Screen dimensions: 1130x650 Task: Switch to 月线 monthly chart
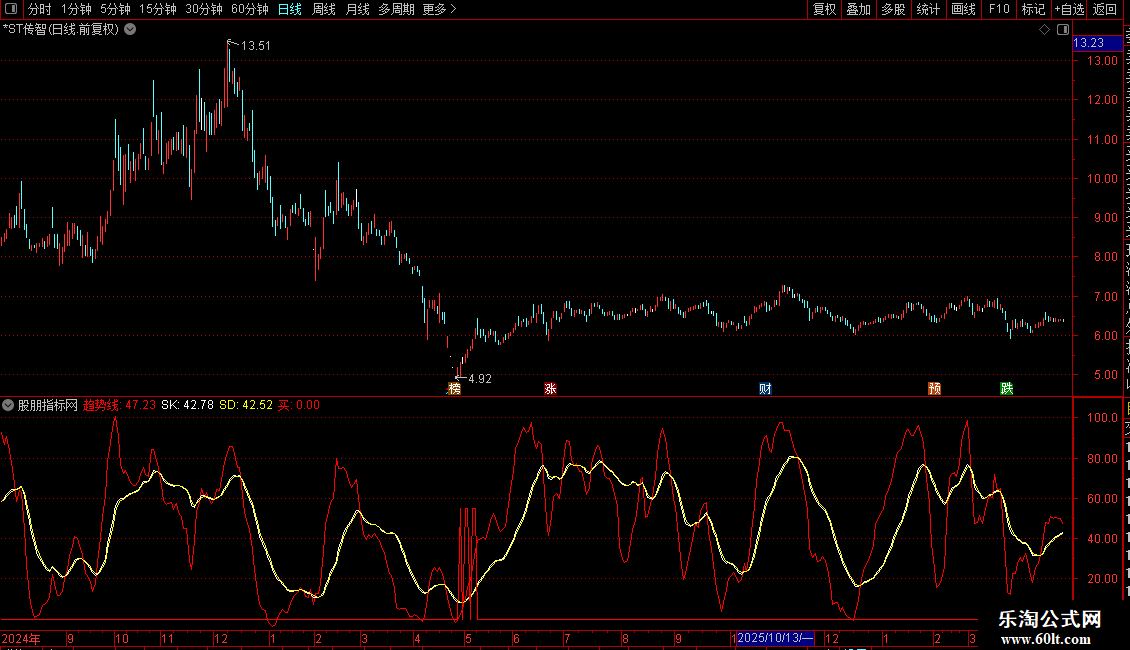[357, 9]
